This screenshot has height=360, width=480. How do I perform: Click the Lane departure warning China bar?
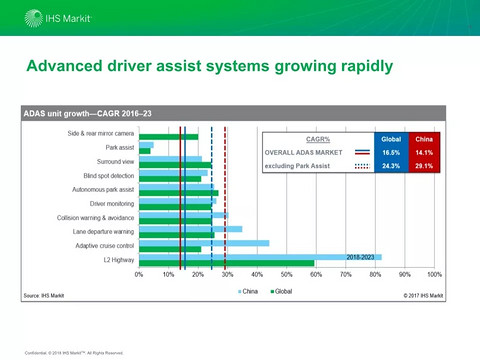tap(191, 229)
